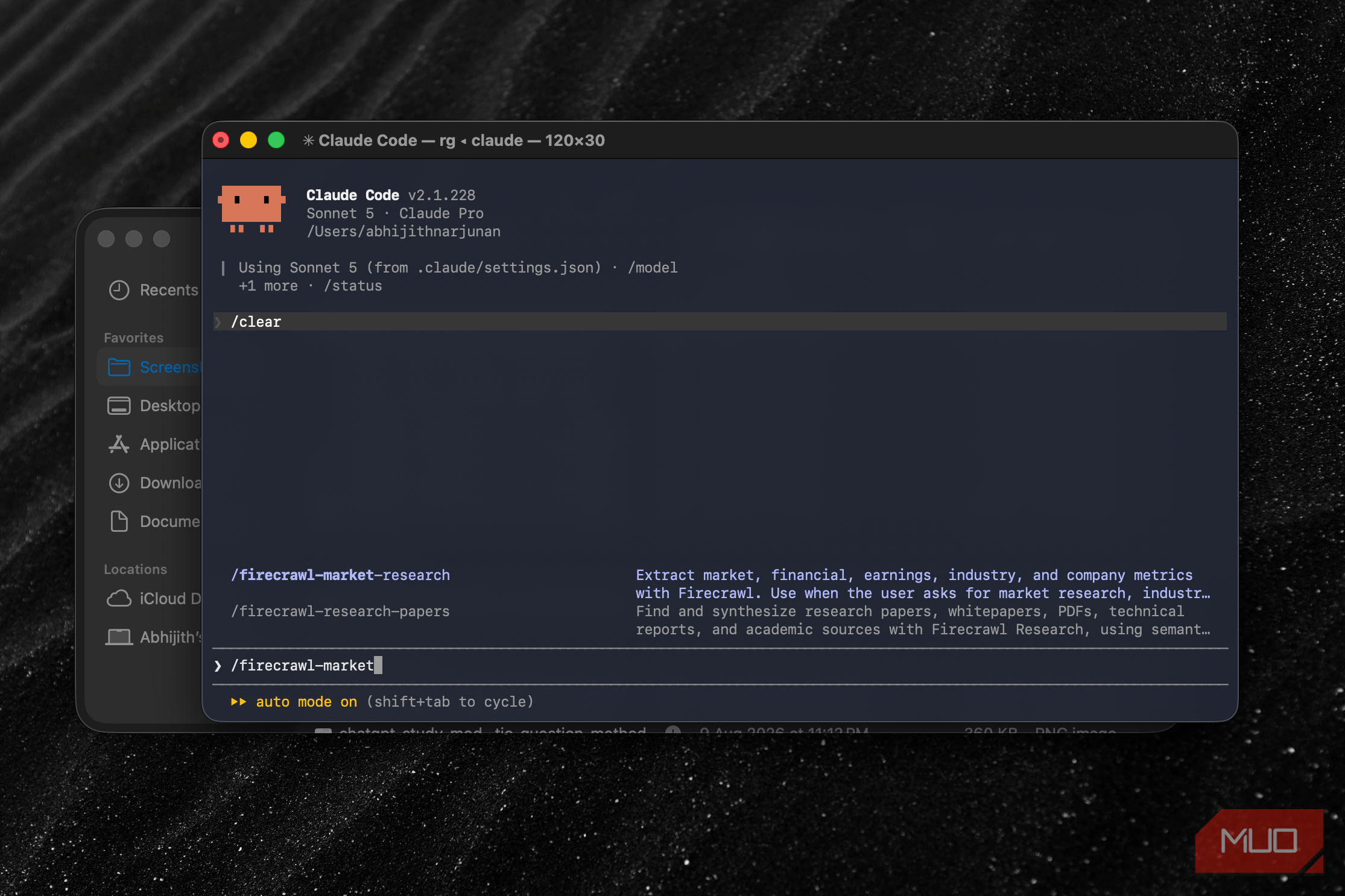Viewport: 1345px width, 896px height.
Task: Click the /clear command line
Action: pos(720,321)
